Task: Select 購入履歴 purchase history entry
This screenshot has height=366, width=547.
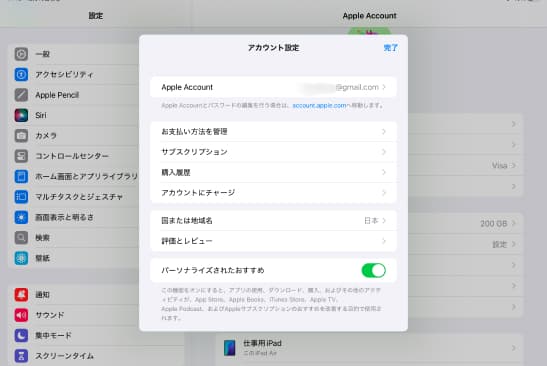Action: point(273,172)
